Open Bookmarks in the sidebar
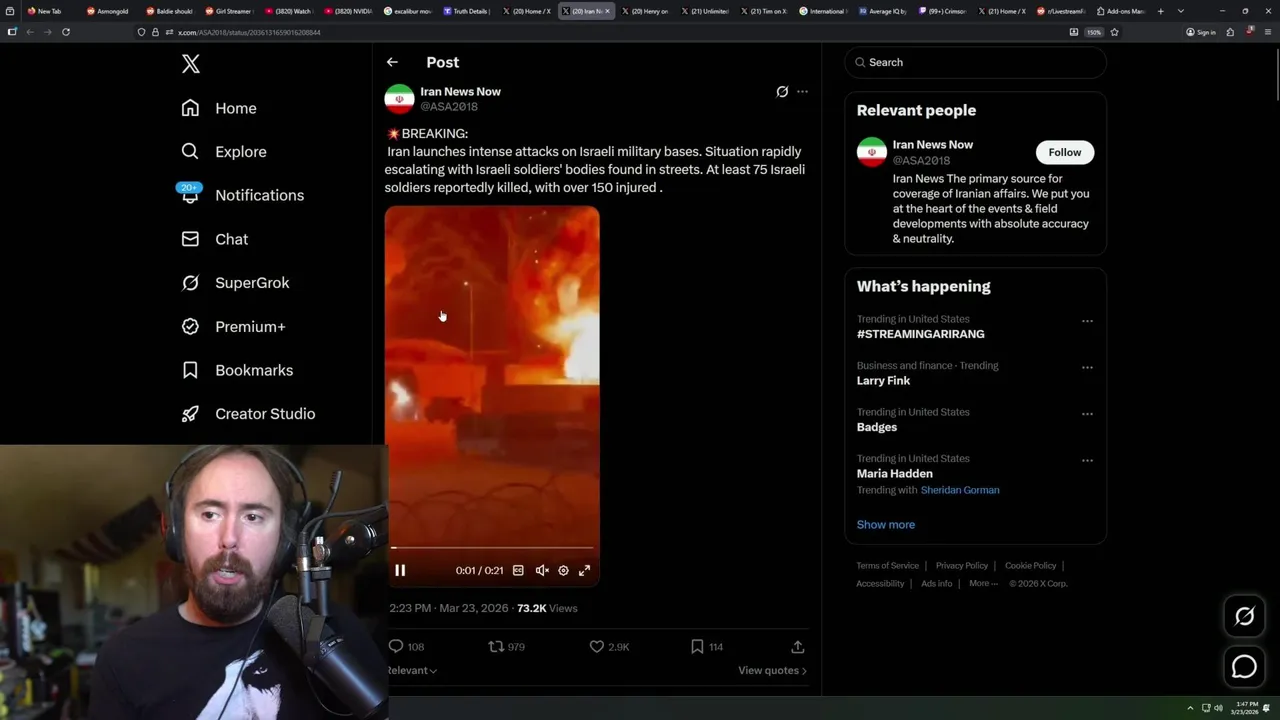Screen dimensions: 1280x720 click(237, 370)
